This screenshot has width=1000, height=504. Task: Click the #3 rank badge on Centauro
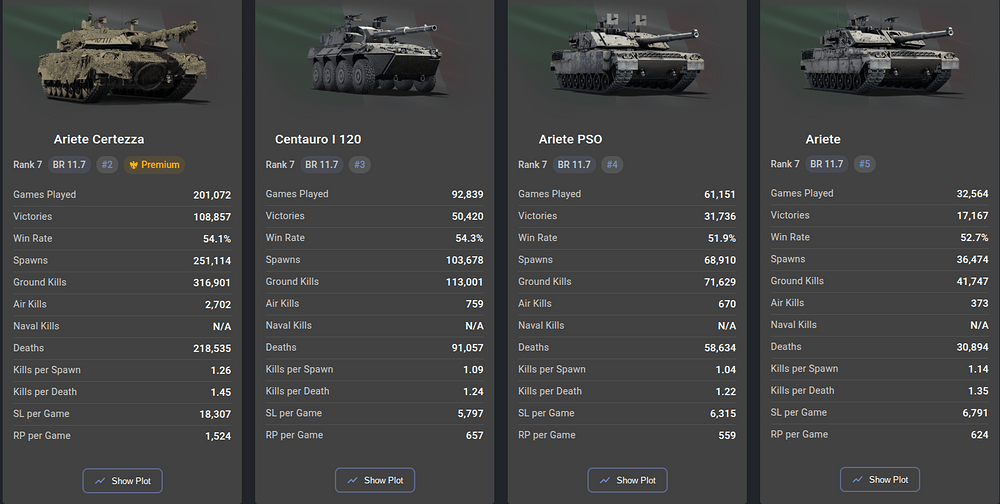[360, 165]
